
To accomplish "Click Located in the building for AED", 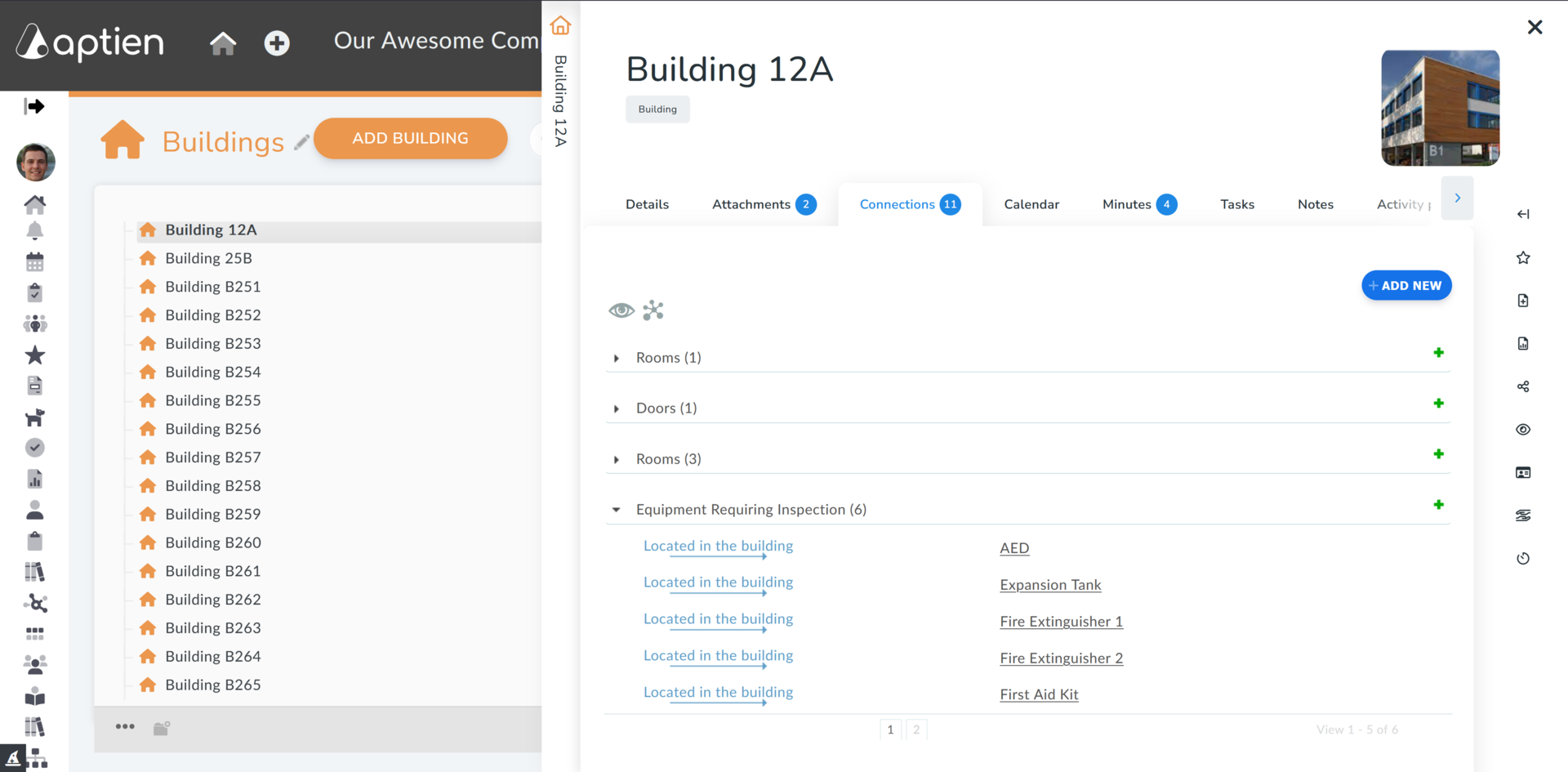I will (718, 547).
